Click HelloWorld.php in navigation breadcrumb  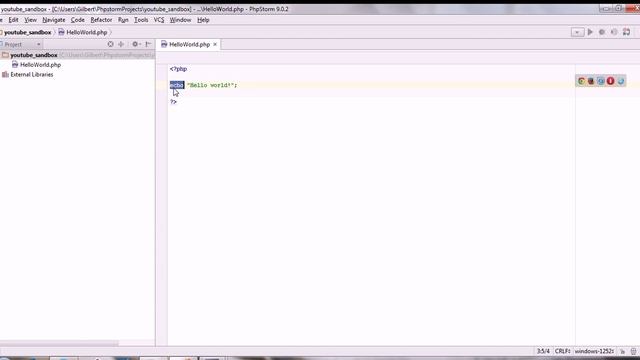(87, 32)
